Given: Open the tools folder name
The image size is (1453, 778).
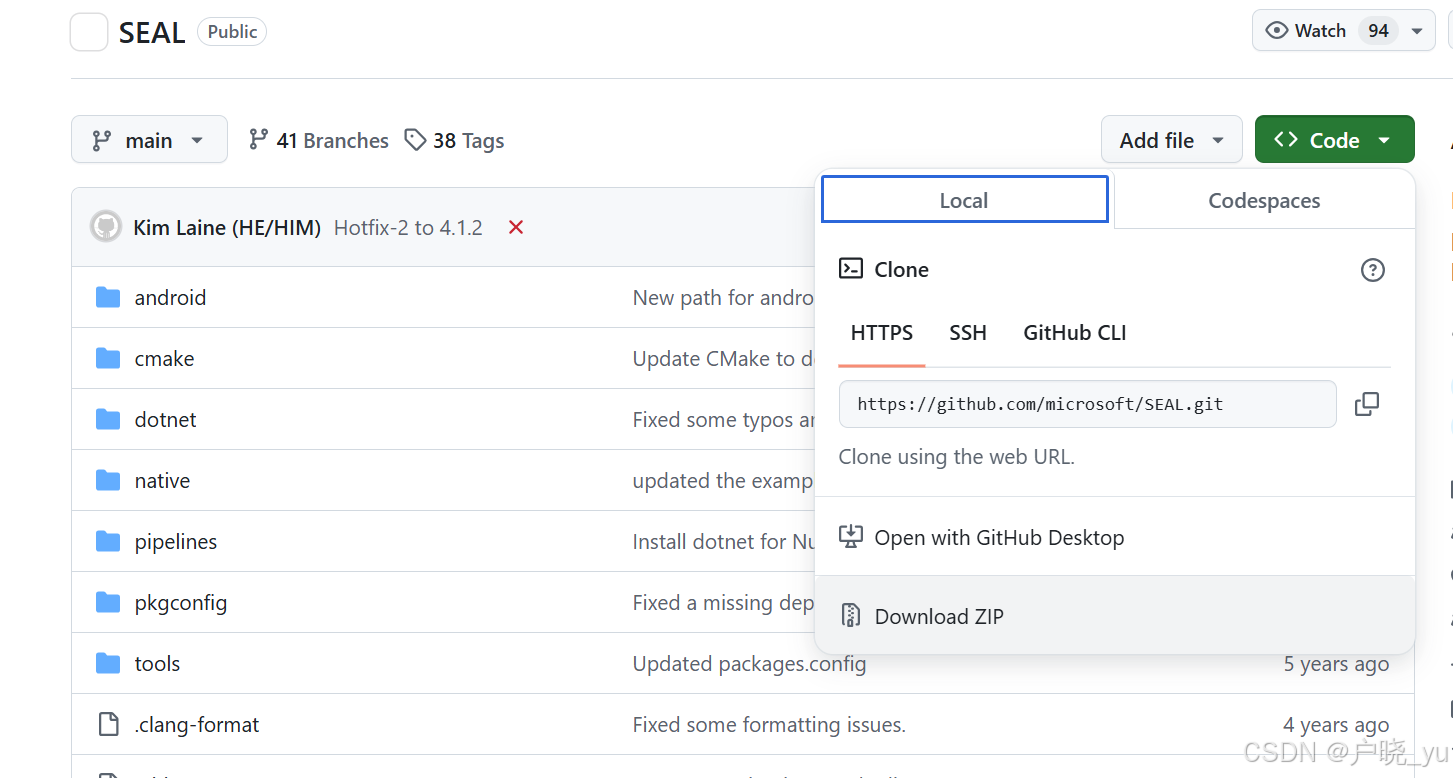Looking at the screenshot, I should coord(157,664).
